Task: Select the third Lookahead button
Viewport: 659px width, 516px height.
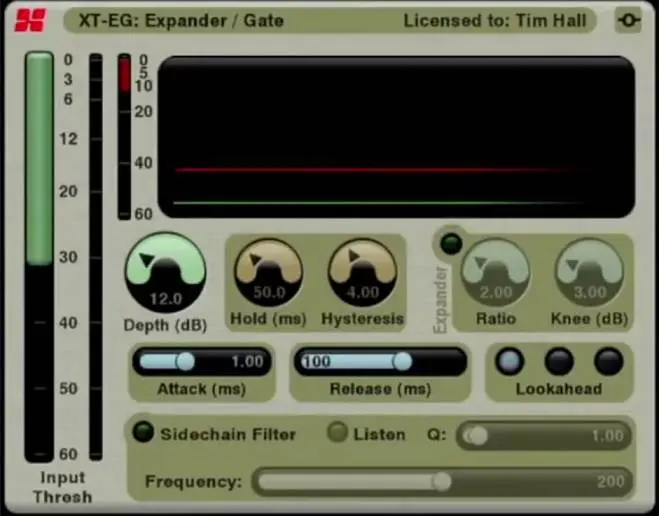Action: pos(609,361)
